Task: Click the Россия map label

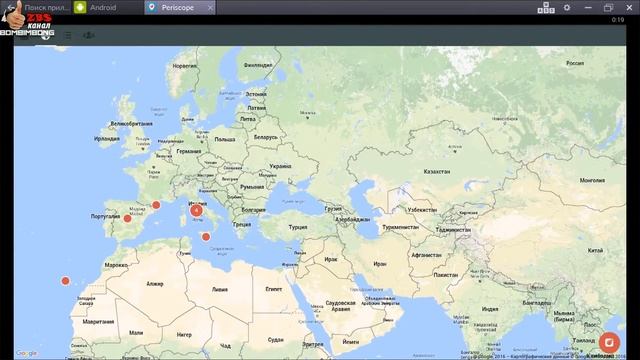Action: 575,63
